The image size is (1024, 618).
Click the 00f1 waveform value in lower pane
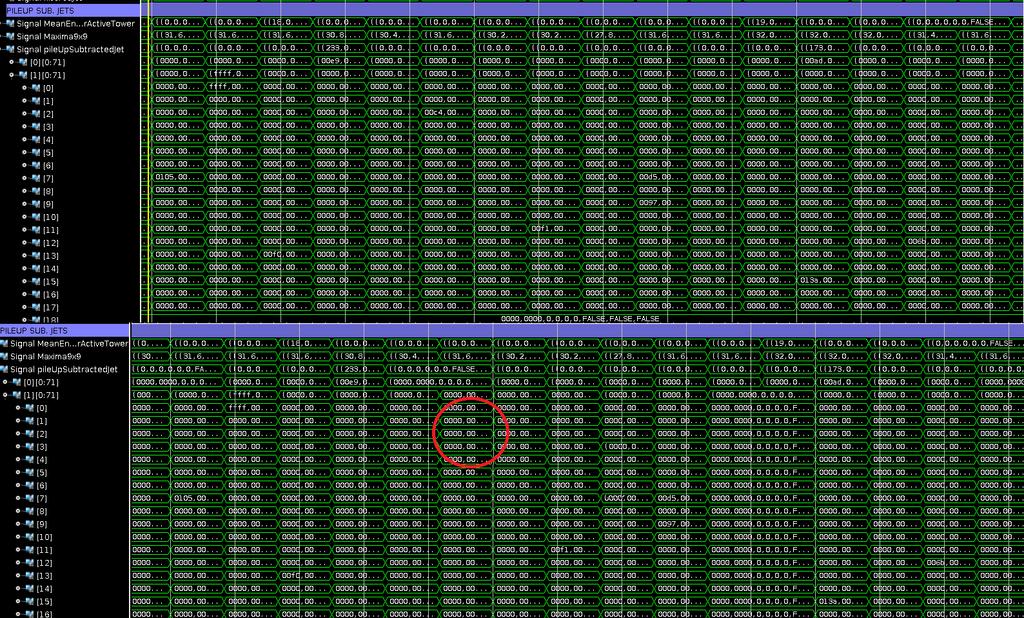[560, 549]
